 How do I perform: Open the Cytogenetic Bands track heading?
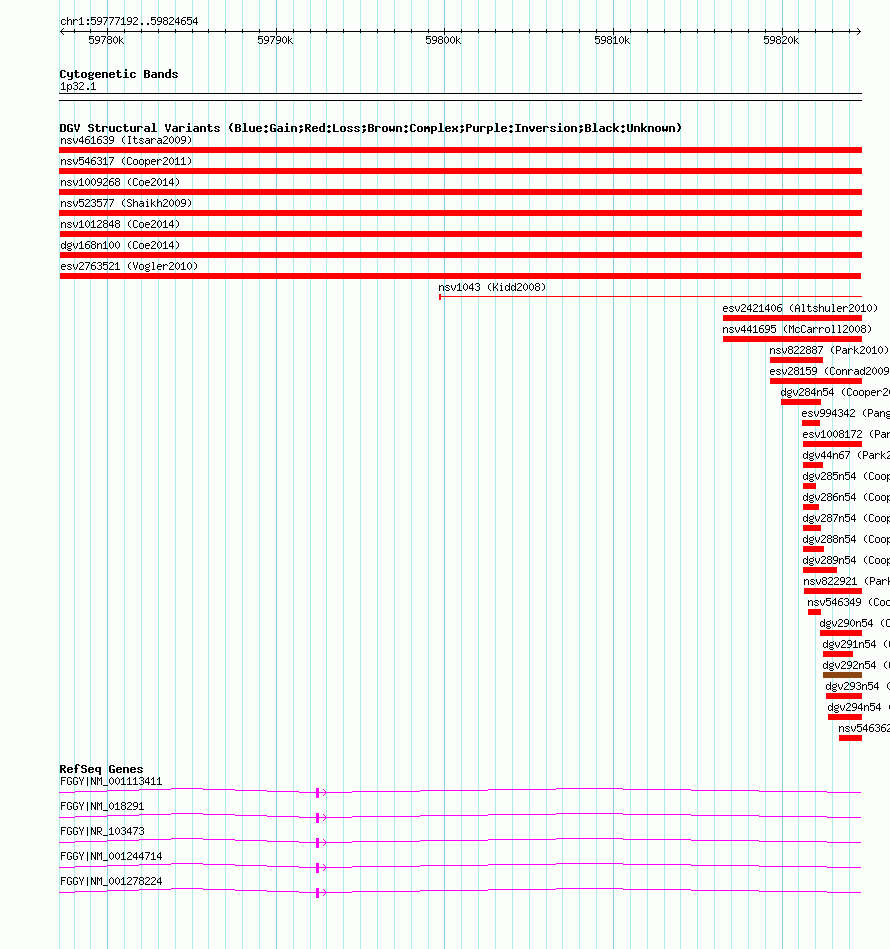click(119, 74)
